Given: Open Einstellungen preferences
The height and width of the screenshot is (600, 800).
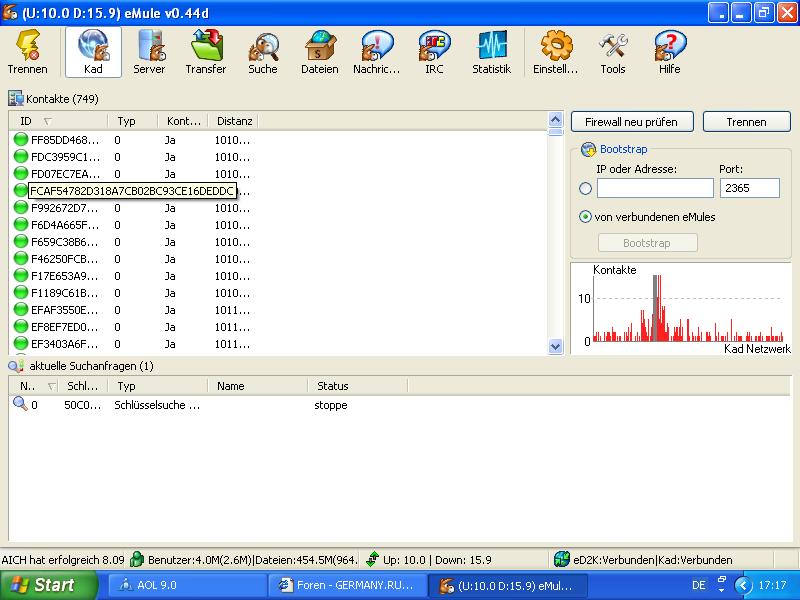Looking at the screenshot, I should [x=556, y=52].
